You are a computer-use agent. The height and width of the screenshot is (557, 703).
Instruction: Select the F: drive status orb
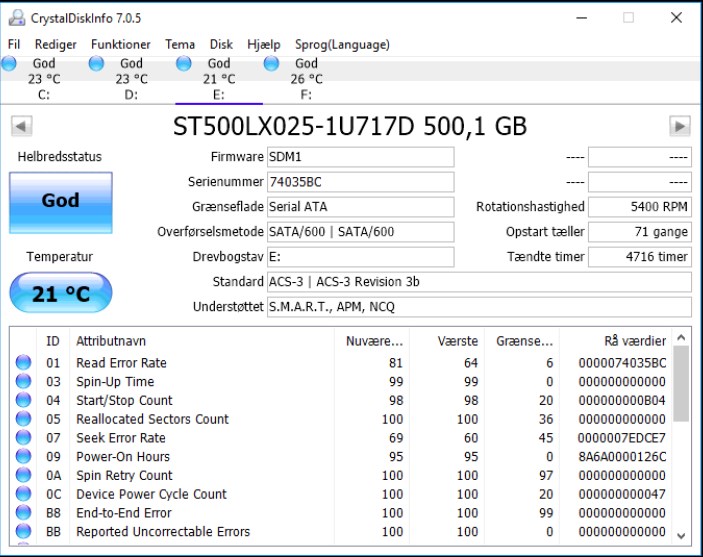pyautogui.click(x=271, y=64)
